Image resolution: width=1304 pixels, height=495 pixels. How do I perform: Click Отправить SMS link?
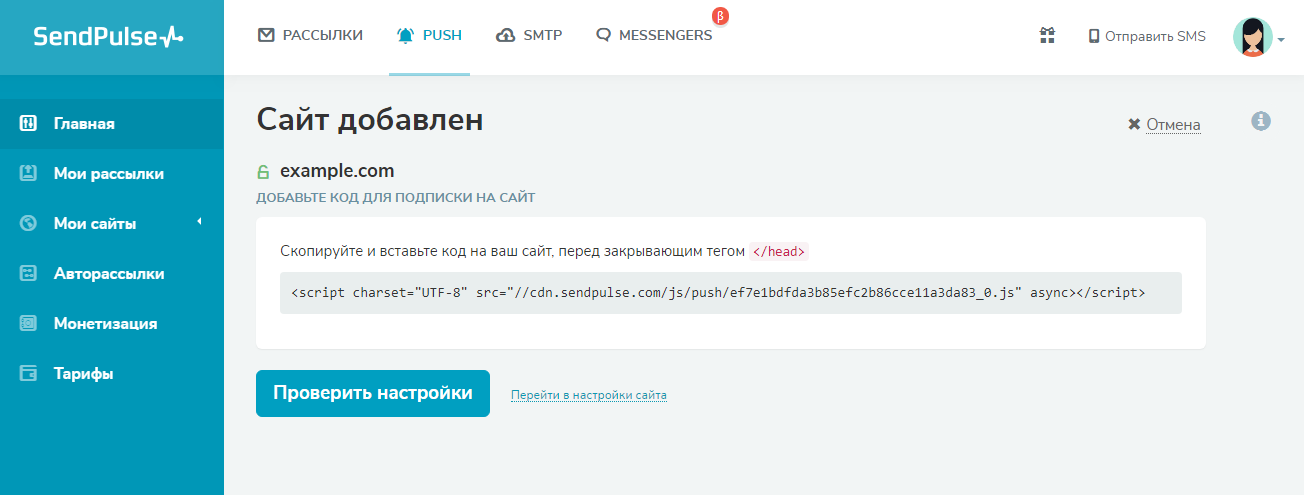[x=1147, y=37]
